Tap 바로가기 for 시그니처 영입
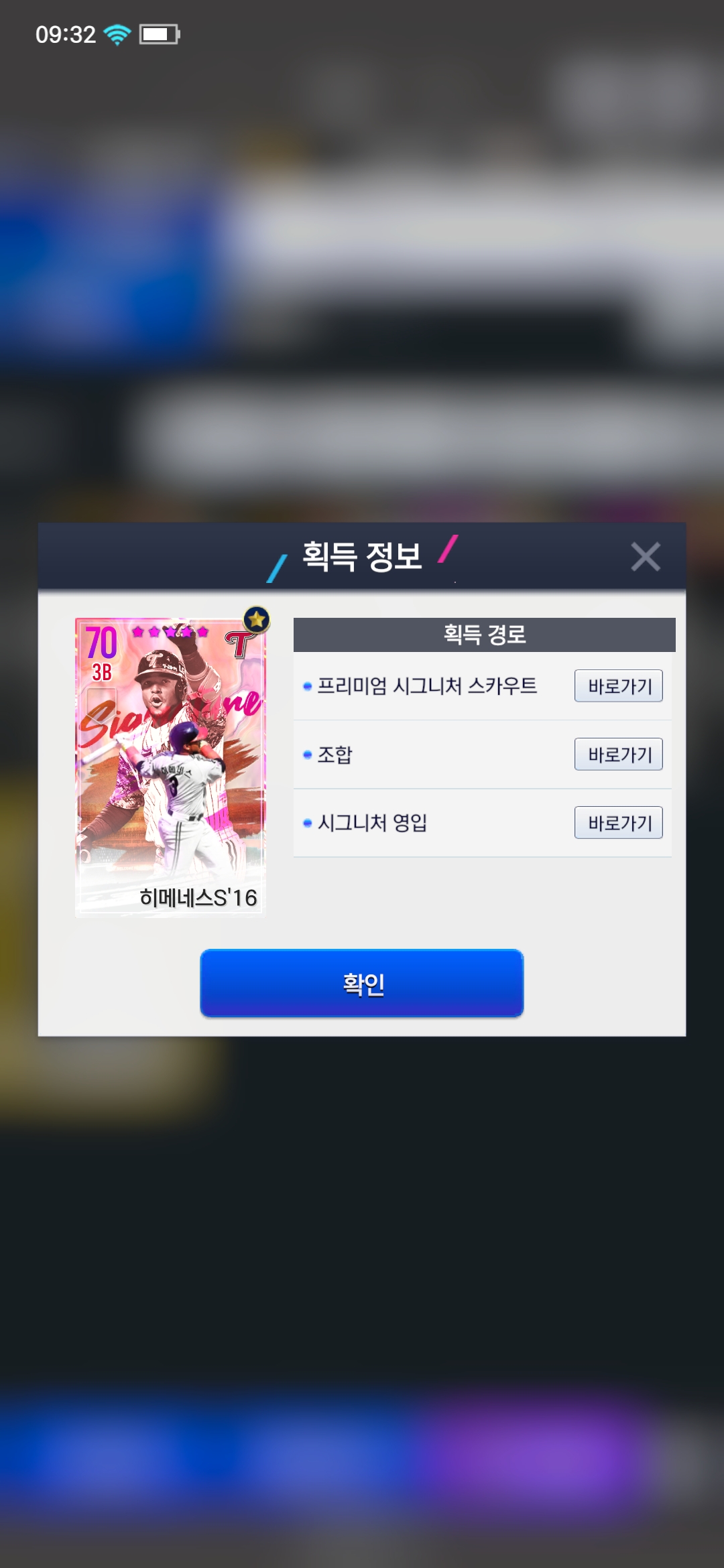The width and height of the screenshot is (724, 1568). click(619, 822)
